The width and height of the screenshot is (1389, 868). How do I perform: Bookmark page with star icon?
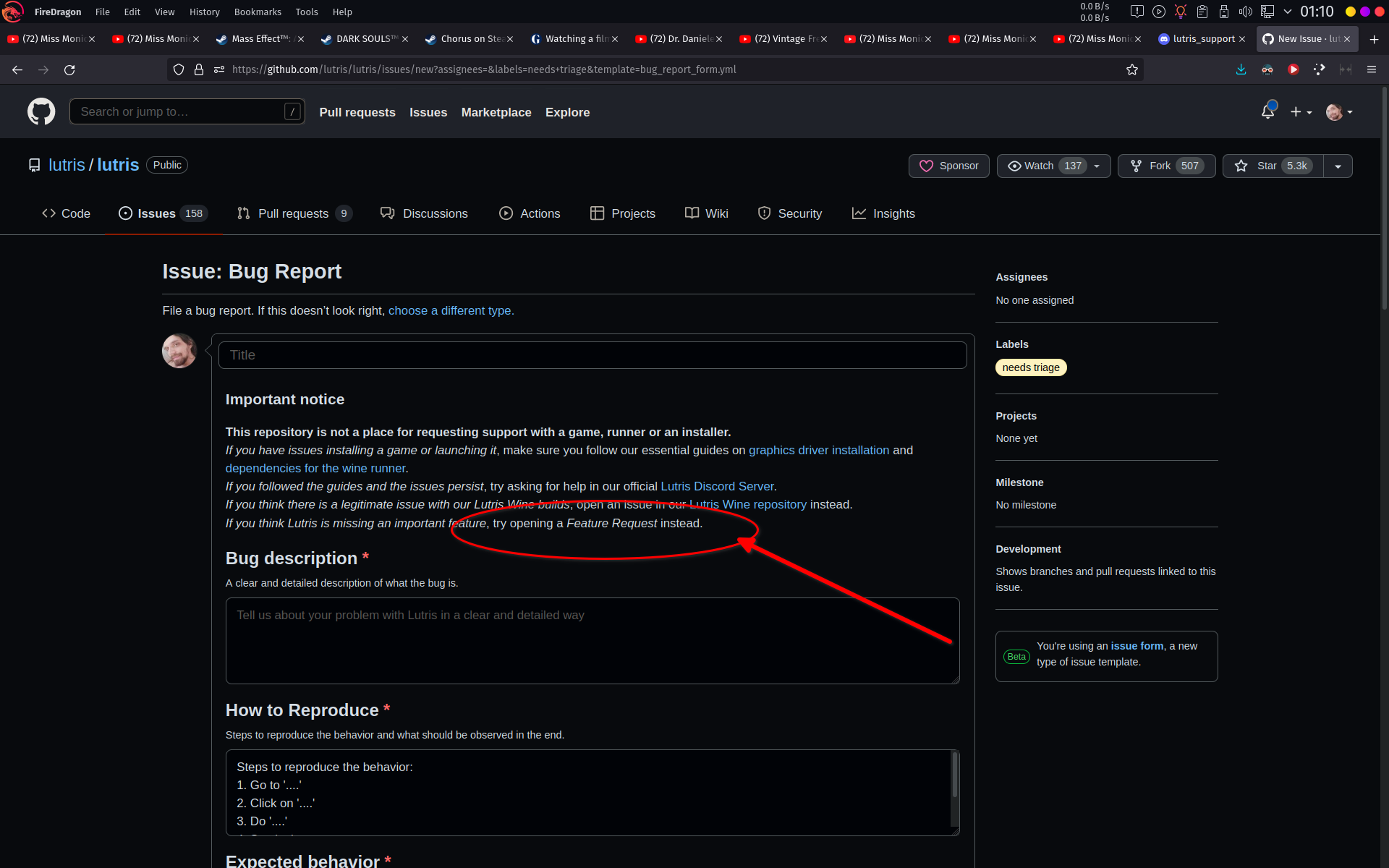coord(1132,69)
